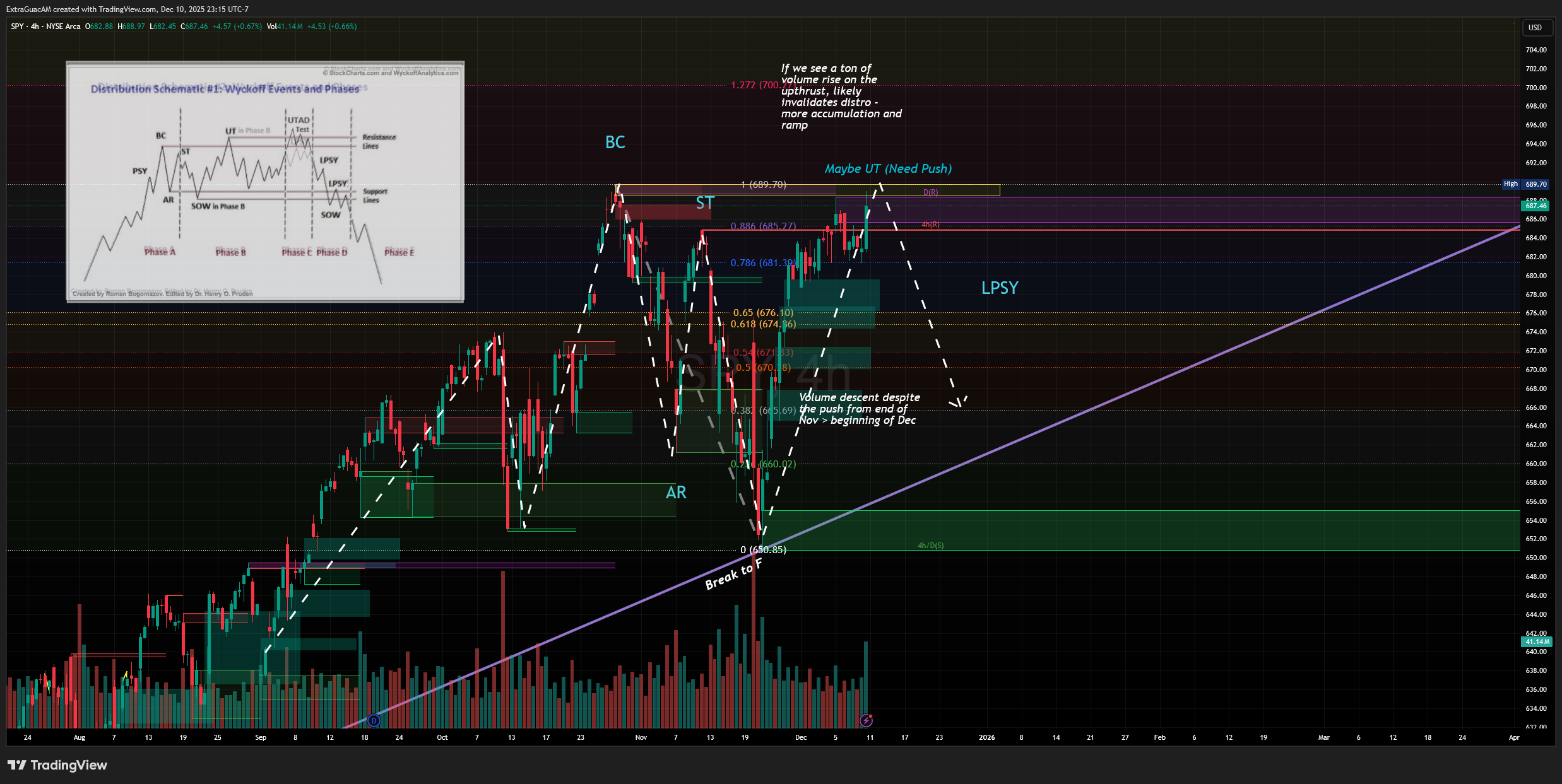This screenshot has height=784, width=1562.
Task: Select the 'AR' chart annotation
Action: [x=675, y=493]
